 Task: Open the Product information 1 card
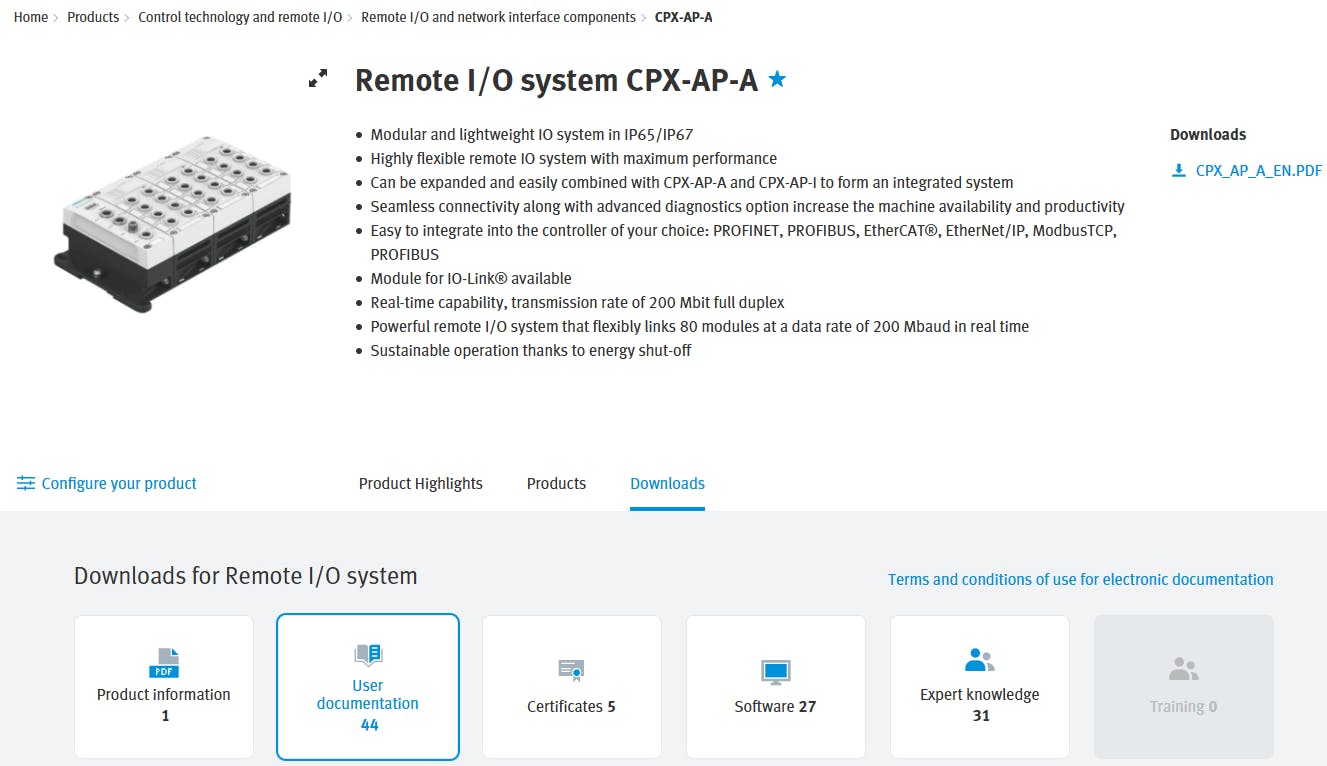pyautogui.click(x=164, y=686)
